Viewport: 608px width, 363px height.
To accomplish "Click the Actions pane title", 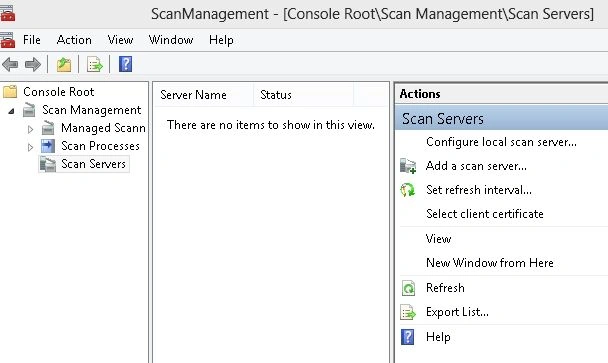I will pyautogui.click(x=420, y=94).
